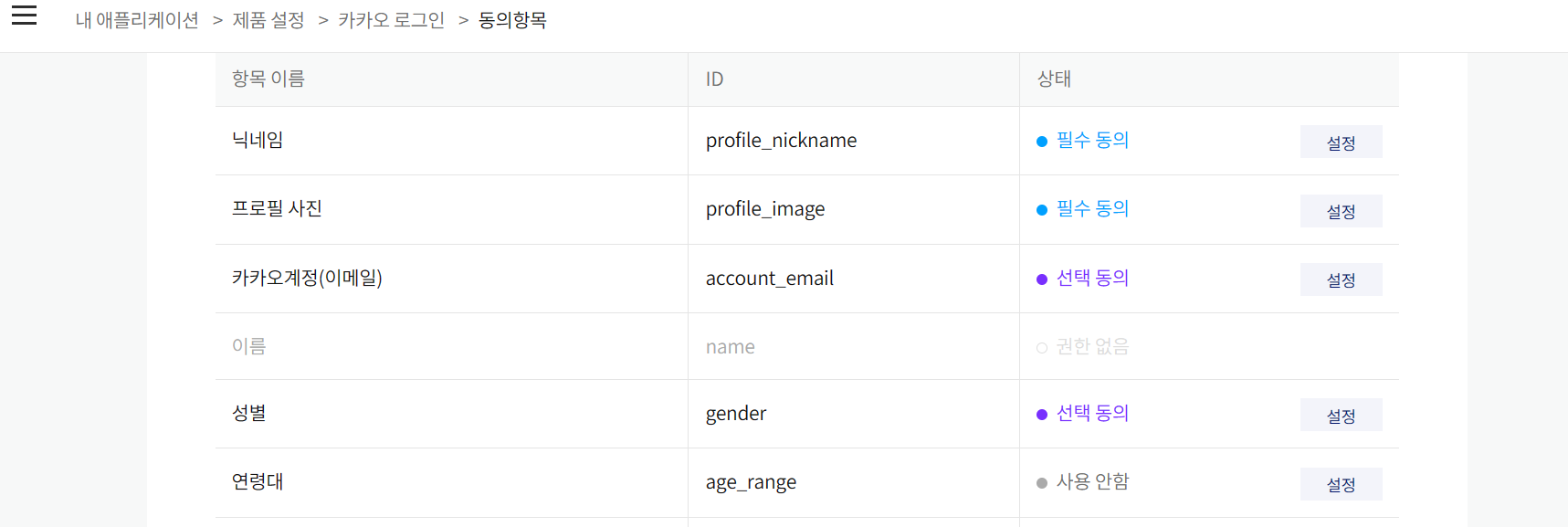Viewport: 1568px width, 527px height.
Task: Click grey status dot in age_range row
Action: click(1042, 483)
